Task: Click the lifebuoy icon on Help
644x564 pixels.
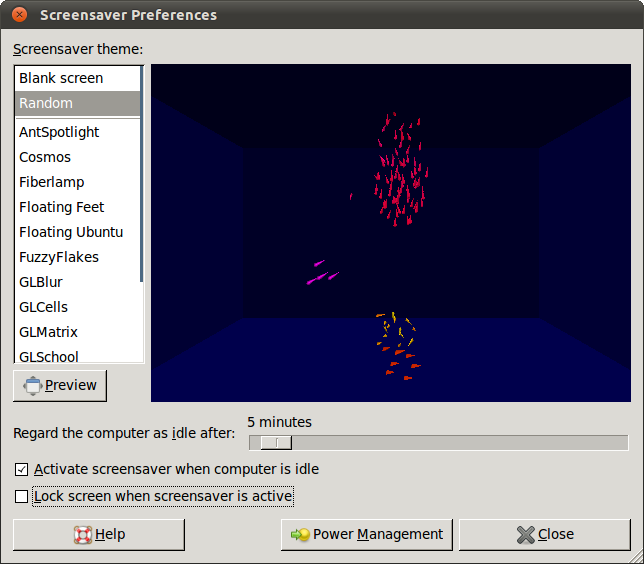Action: coord(83,535)
